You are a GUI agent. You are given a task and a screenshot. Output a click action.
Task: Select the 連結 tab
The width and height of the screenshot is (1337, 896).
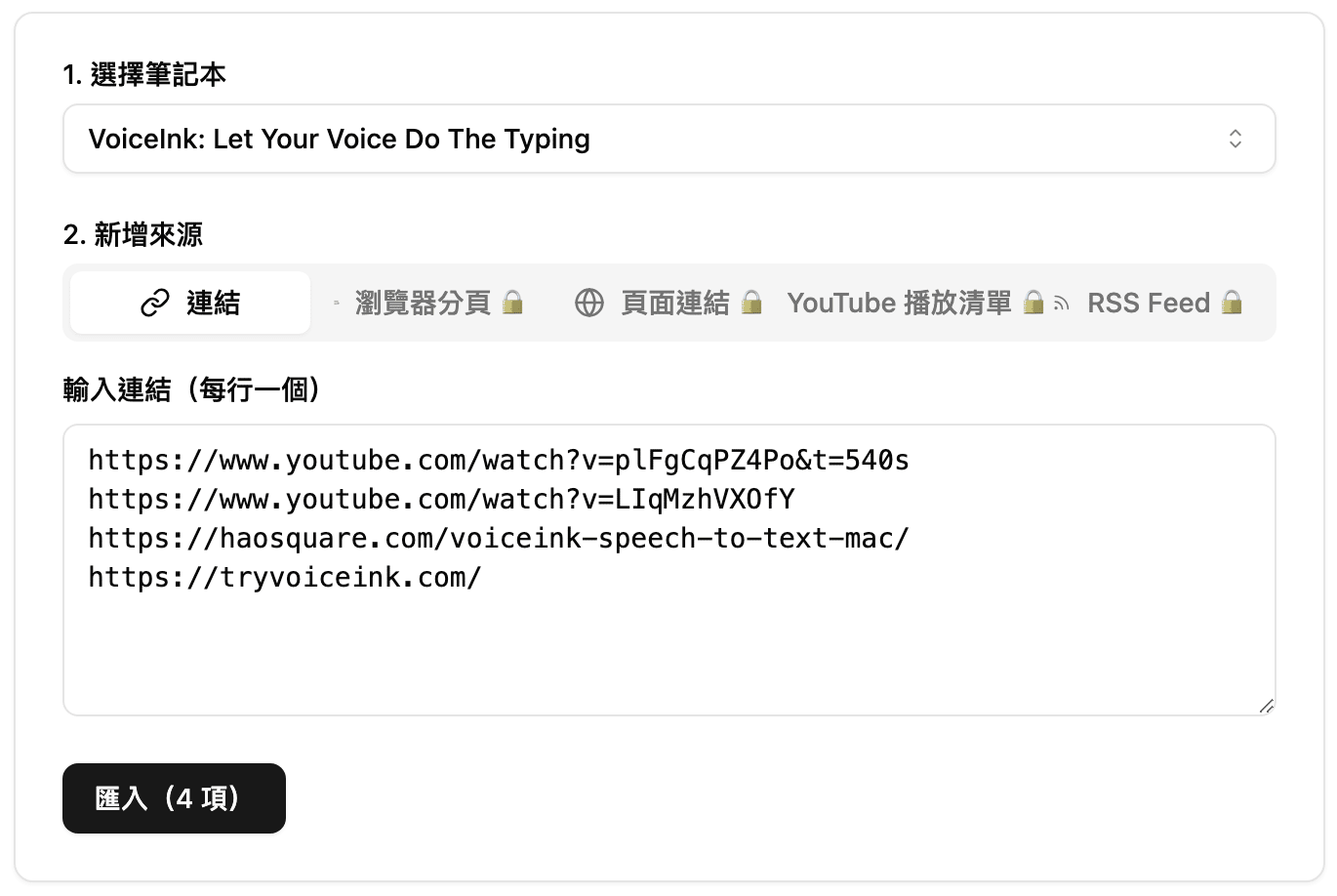coord(191,304)
